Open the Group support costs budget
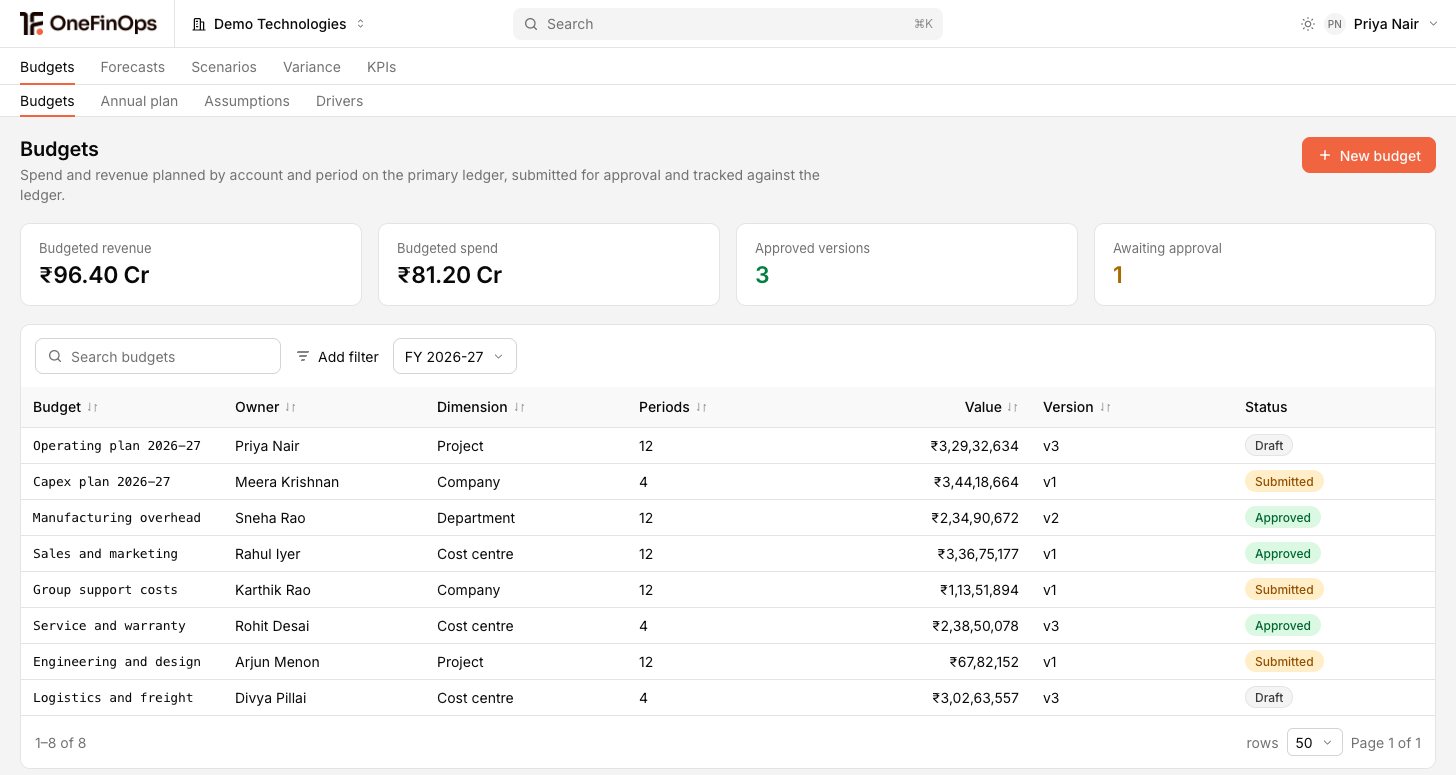 [x=105, y=590]
